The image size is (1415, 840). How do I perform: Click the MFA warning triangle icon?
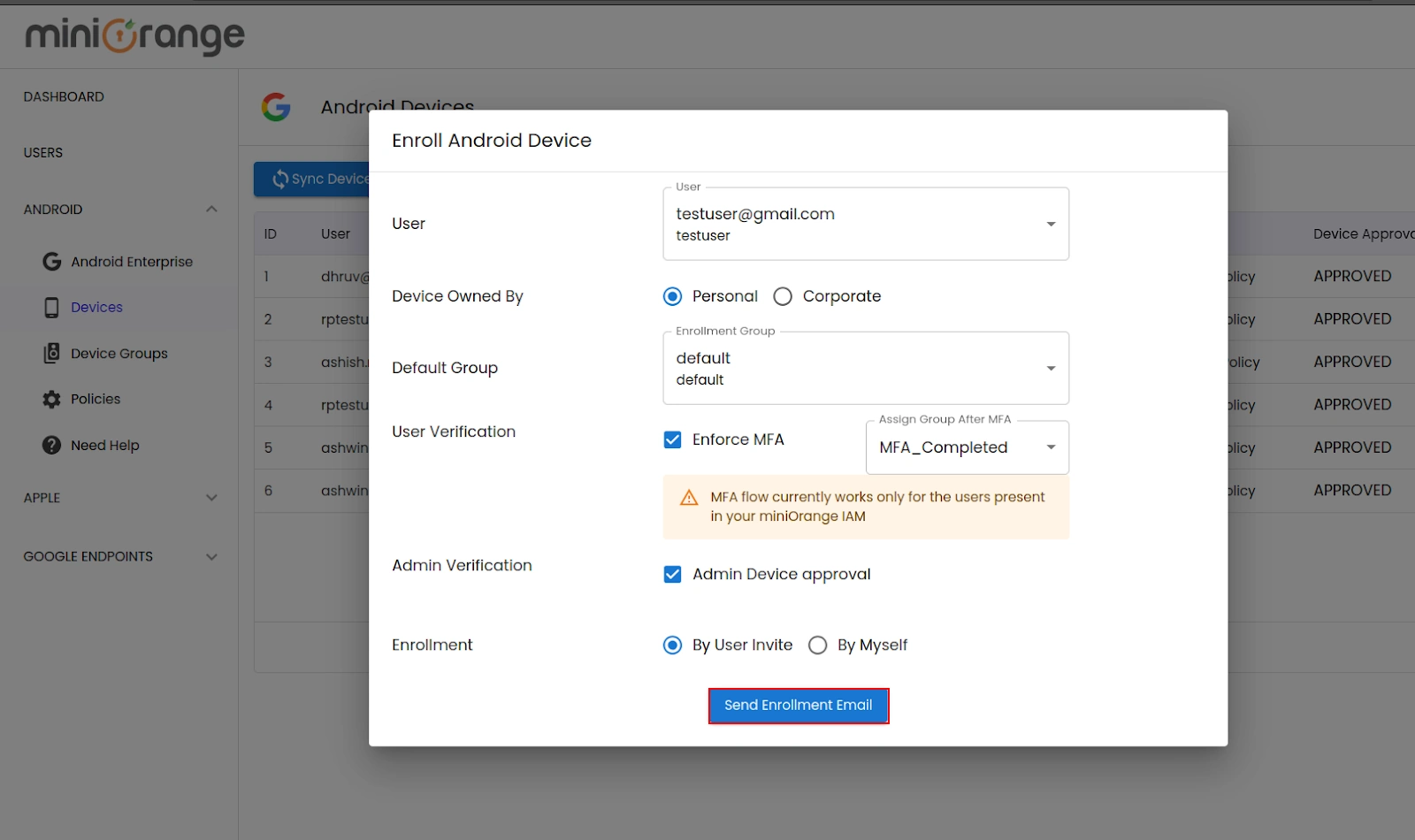689,497
